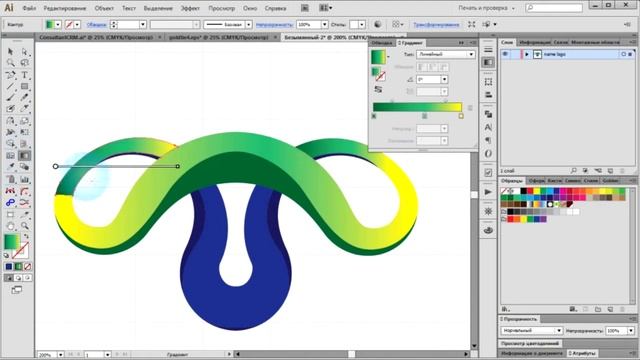The image size is (640, 360).
Task: Select the Scale tool
Action: (x=24, y=121)
